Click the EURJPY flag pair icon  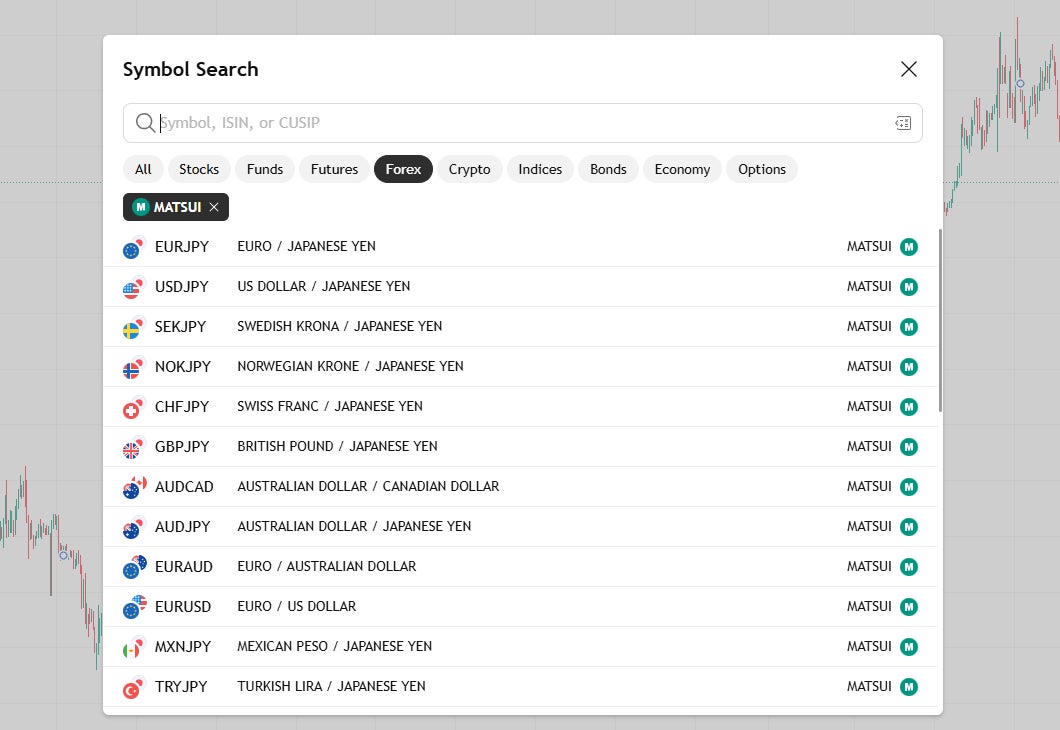pos(134,247)
